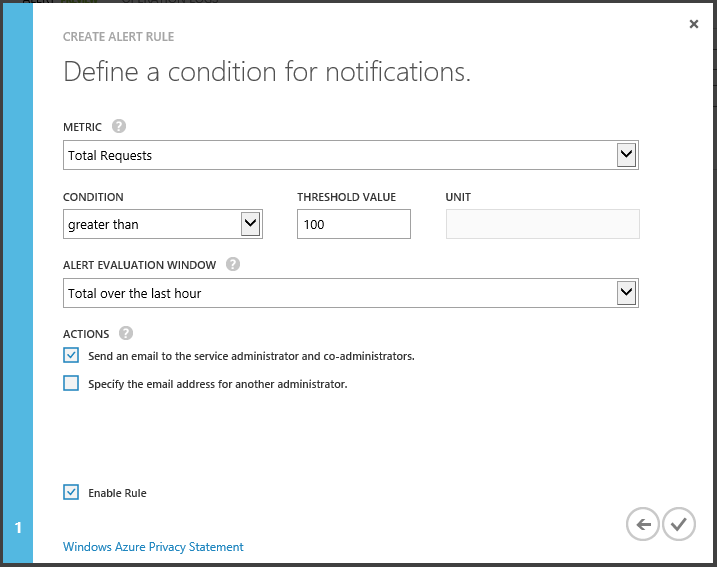Viewport: 717px width, 567px height.
Task: Click the UNIT label text
Action: coord(458,197)
